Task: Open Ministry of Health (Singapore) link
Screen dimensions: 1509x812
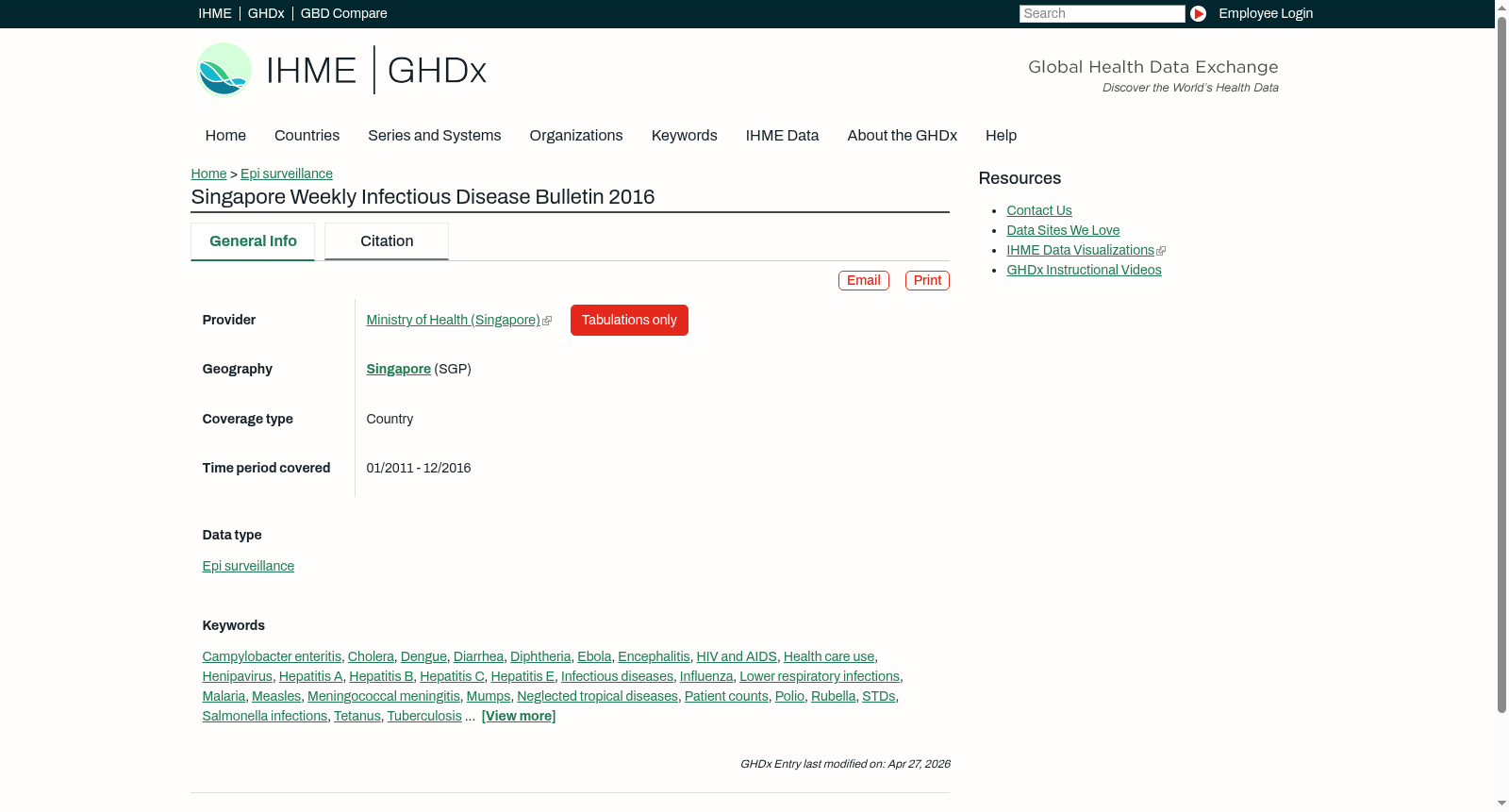Action: [x=453, y=321]
